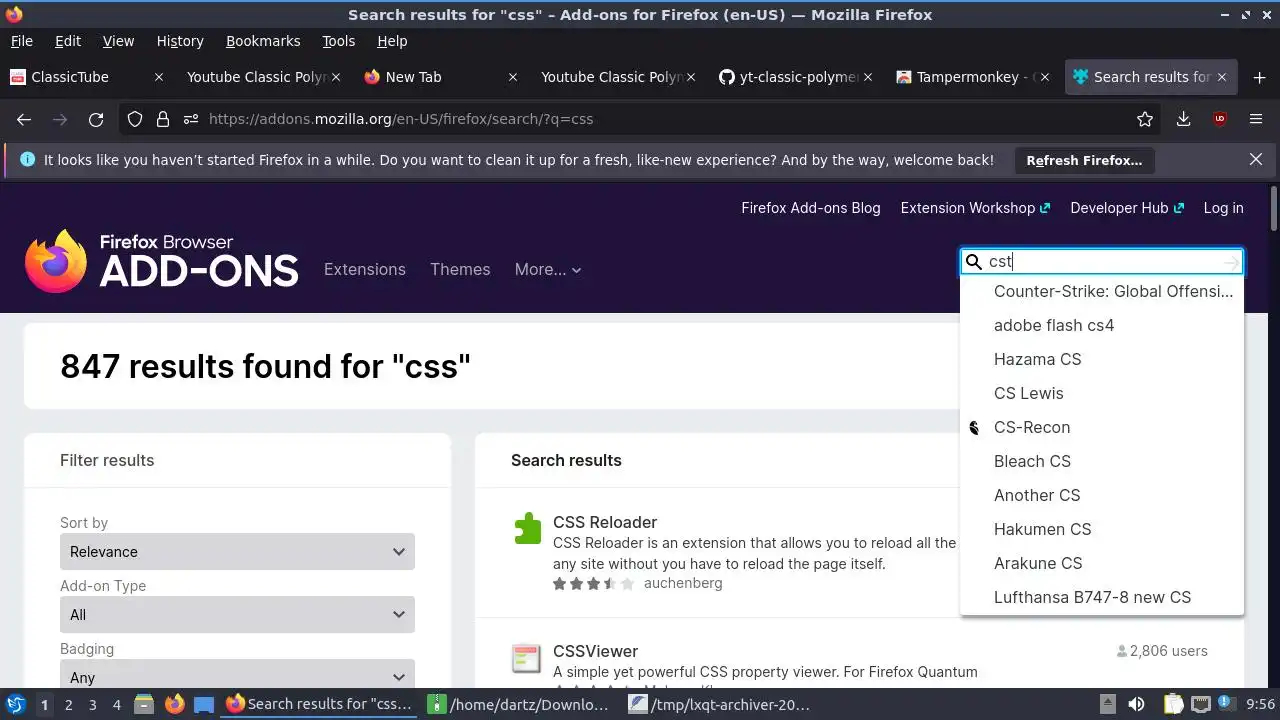Click the add-ons search input field
1280x720 pixels.
point(1100,261)
